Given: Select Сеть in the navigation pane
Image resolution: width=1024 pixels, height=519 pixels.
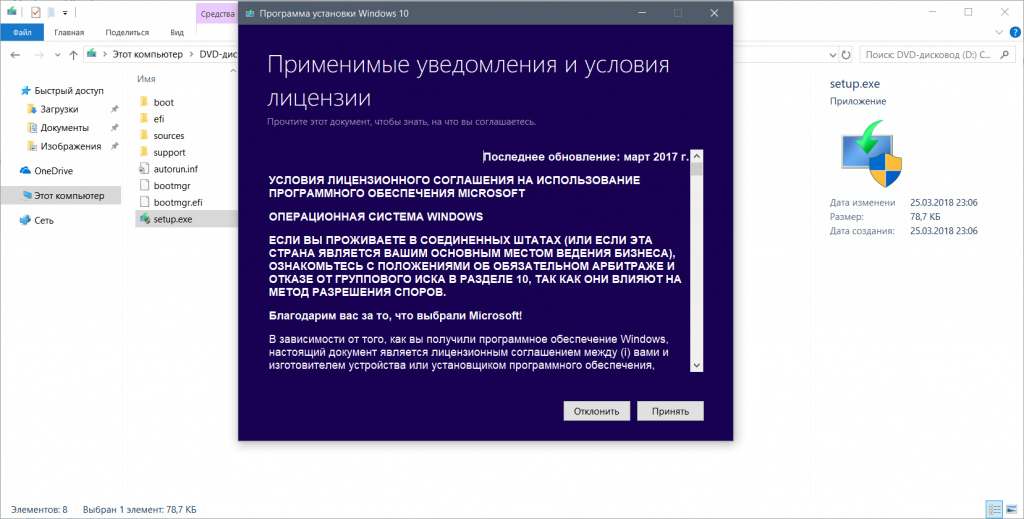Looking at the screenshot, I should 44,220.
